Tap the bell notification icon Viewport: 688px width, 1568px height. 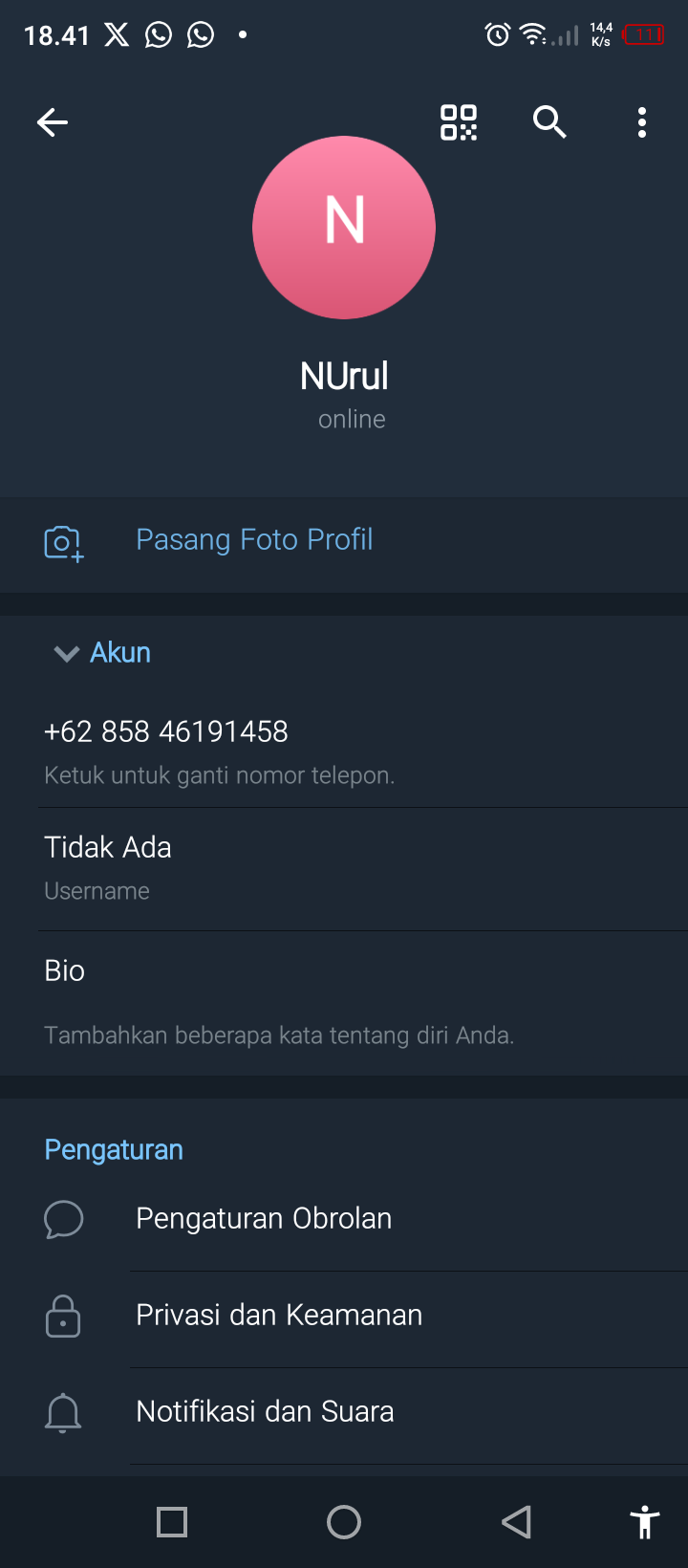point(63,1412)
